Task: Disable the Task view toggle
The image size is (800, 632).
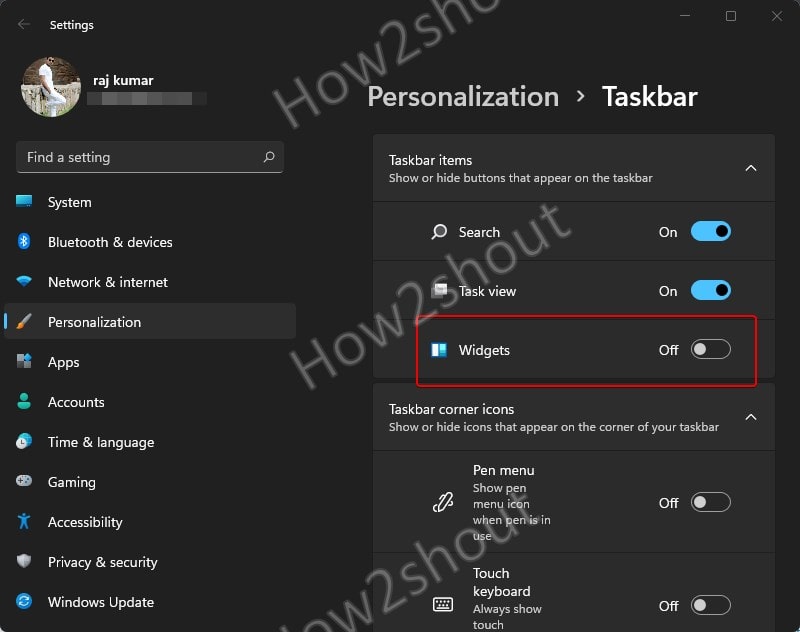Action: coord(710,290)
